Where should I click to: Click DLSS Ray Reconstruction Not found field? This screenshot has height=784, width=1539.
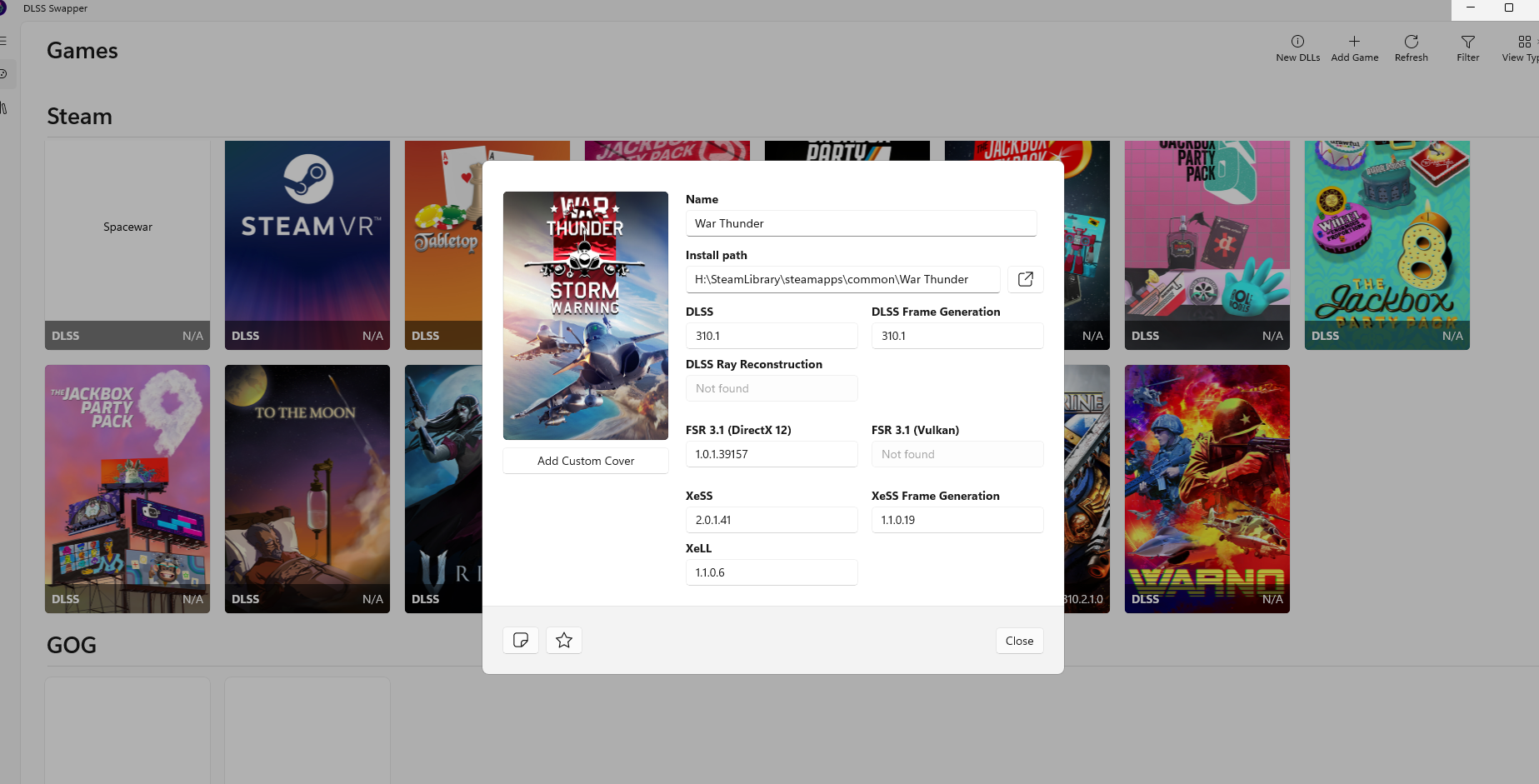click(772, 388)
